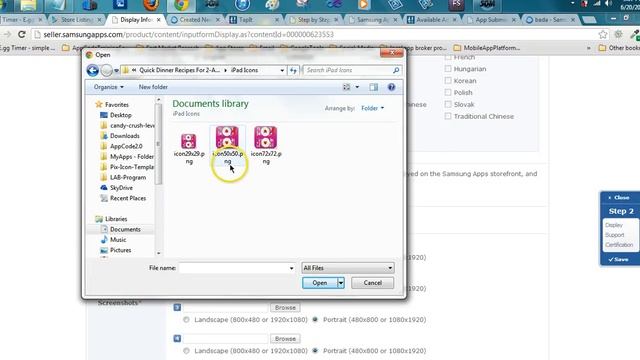Check the French language checkbox

pos(448,58)
